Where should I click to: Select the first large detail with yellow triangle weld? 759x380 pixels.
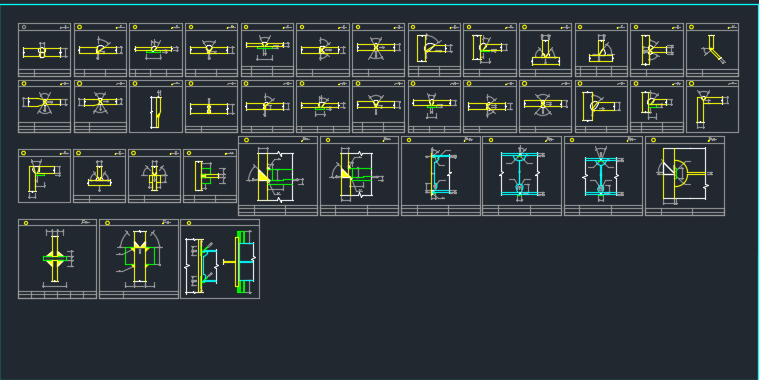(278, 176)
